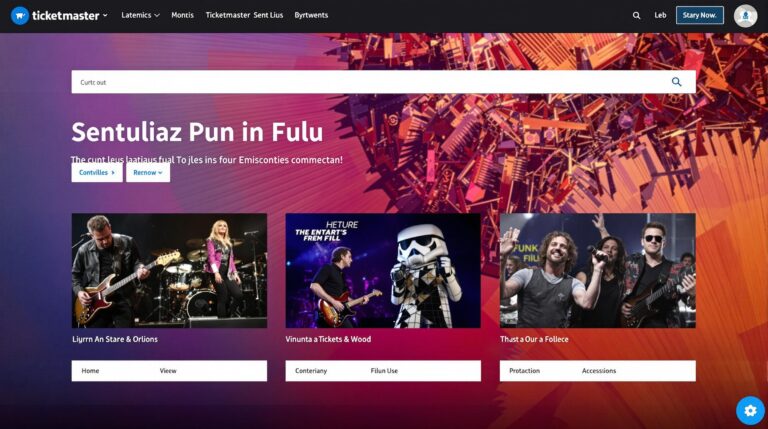Click the ticketmaster logo icon

pyautogui.click(x=20, y=15)
